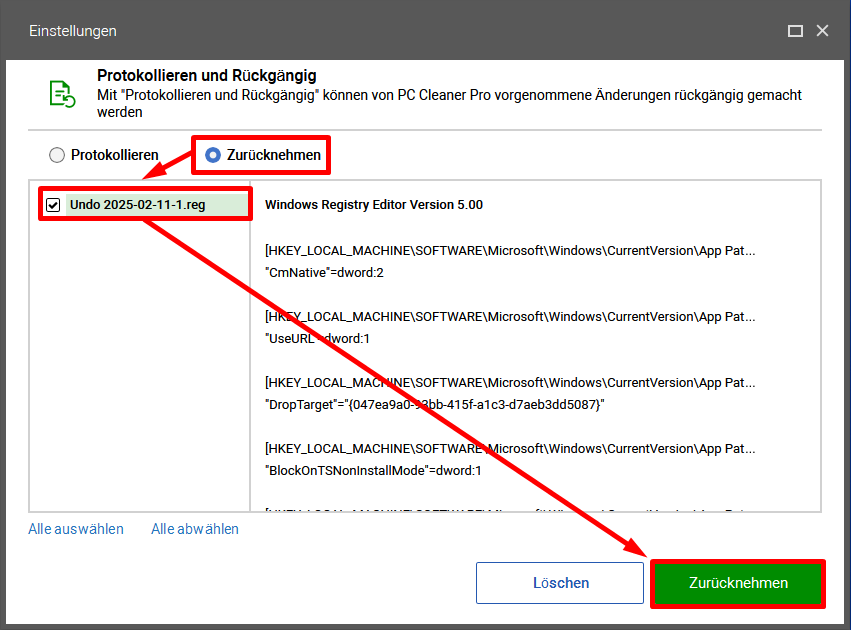Click the registry key path above "BlockOnTSNonInstallMode"
The width and height of the screenshot is (851, 630).
(510, 449)
